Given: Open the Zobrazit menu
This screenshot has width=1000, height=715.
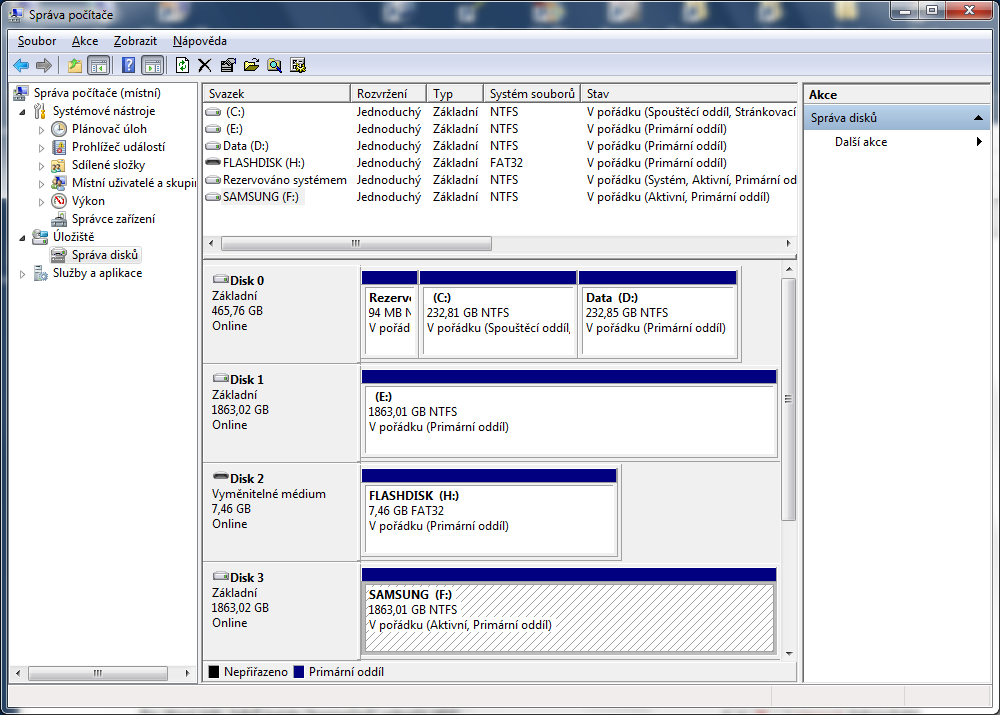Looking at the screenshot, I should pos(135,41).
